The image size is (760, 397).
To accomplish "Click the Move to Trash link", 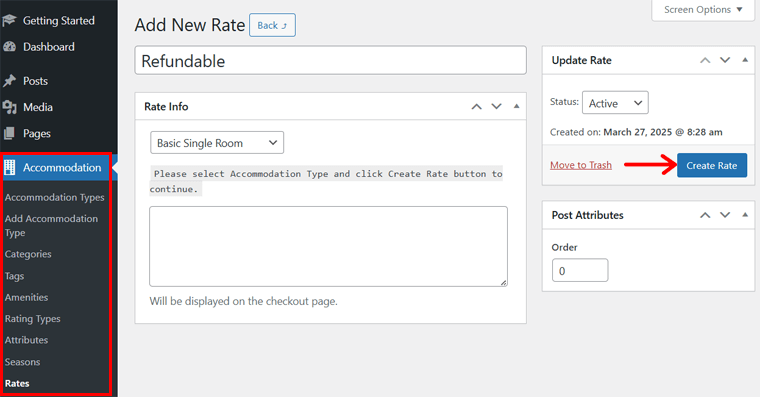I will tap(581, 165).
